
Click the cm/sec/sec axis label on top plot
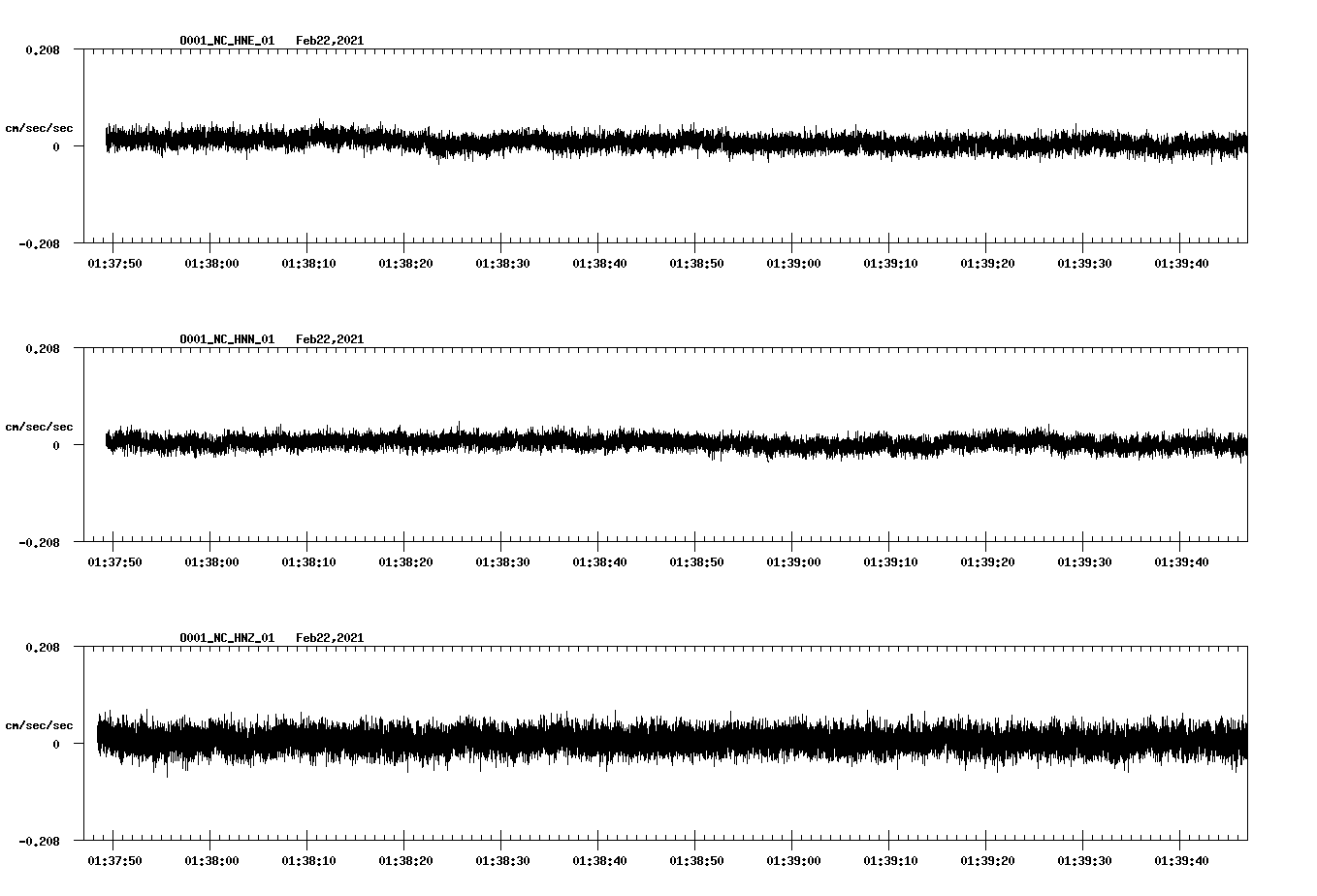(x=40, y=126)
